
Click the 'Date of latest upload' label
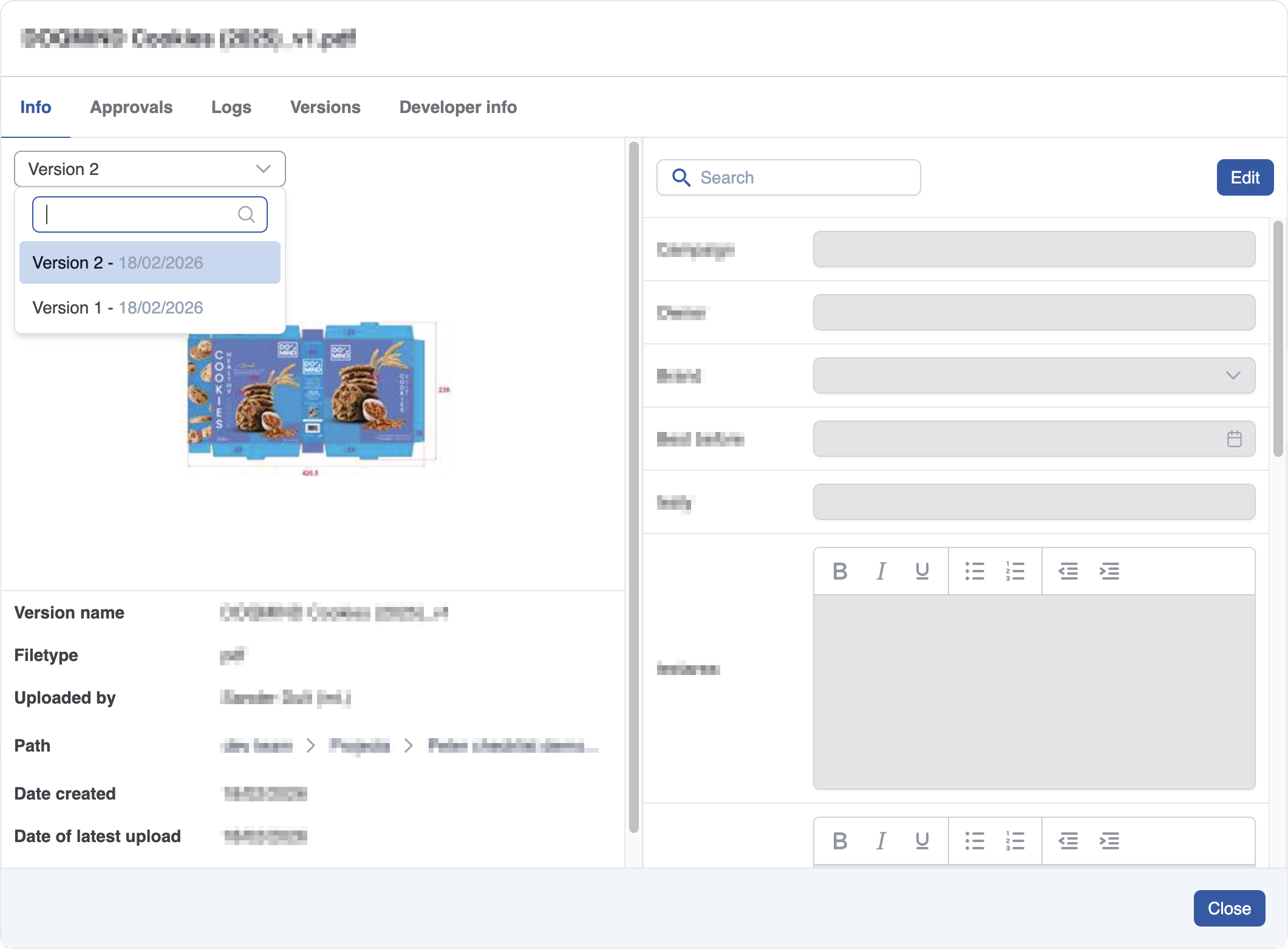pyautogui.click(x=98, y=836)
